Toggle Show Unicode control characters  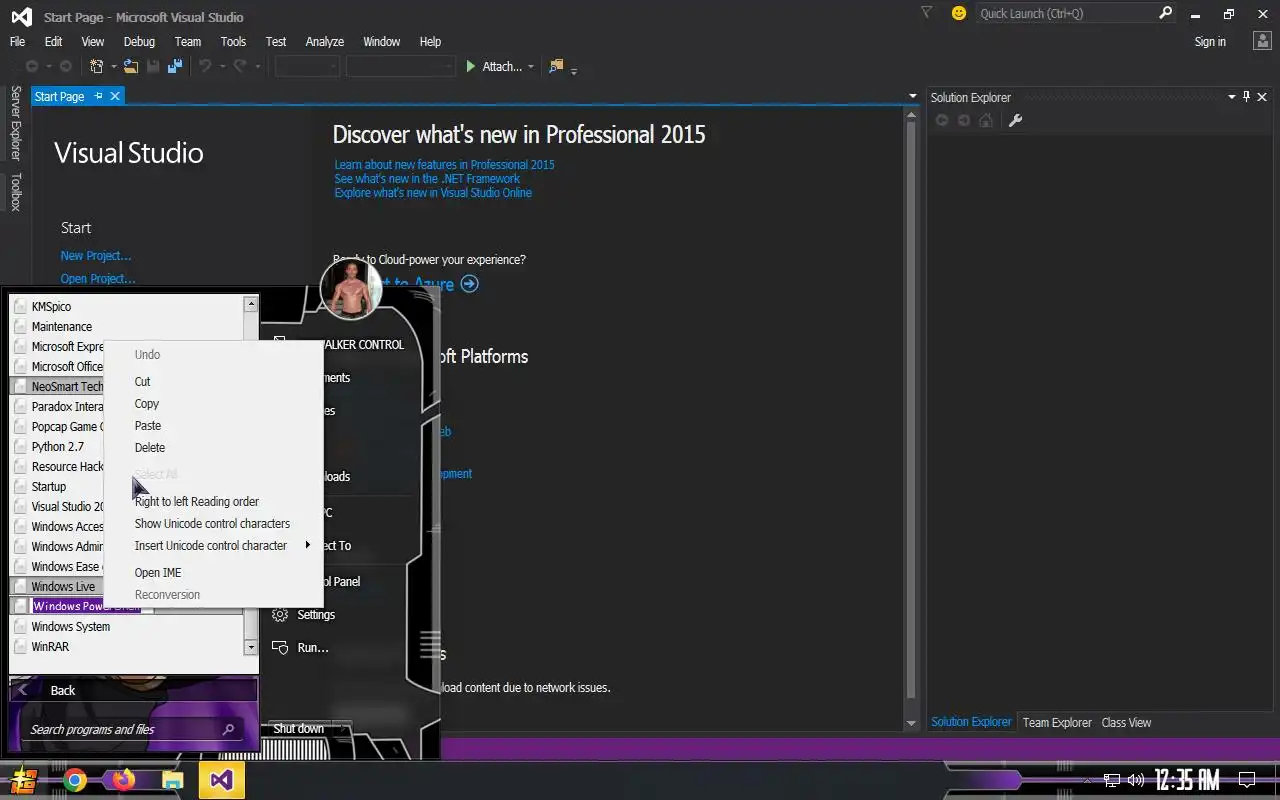tap(212, 524)
